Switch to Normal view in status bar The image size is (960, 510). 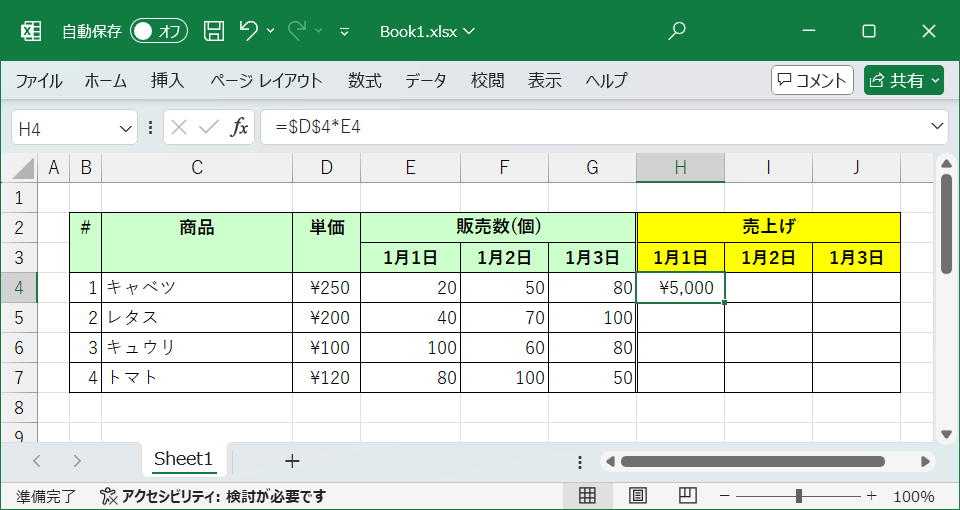tap(588, 496)
